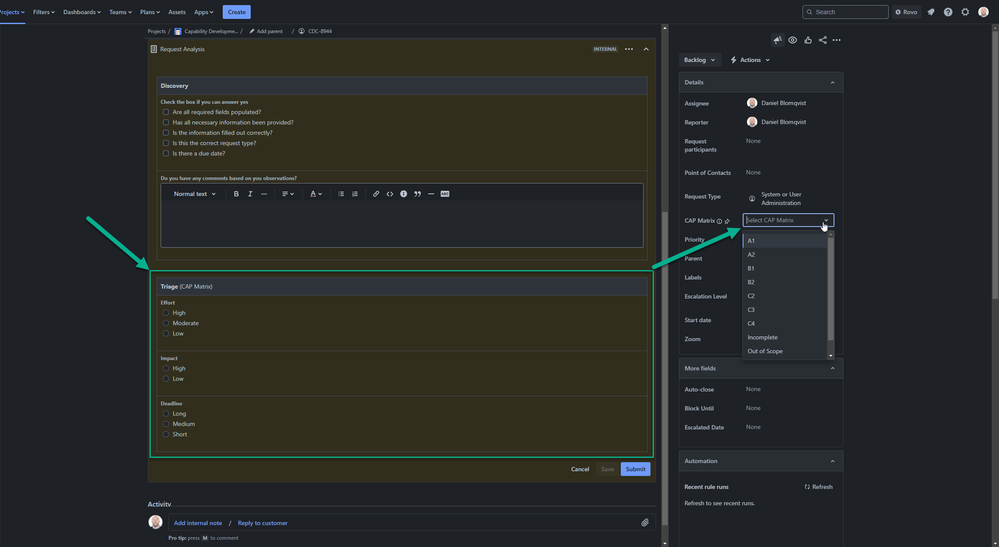Image resolution: width=999 pixels, height=547 pixels.
Task: Insert a numbered list
Action: [x=355, y=194]
